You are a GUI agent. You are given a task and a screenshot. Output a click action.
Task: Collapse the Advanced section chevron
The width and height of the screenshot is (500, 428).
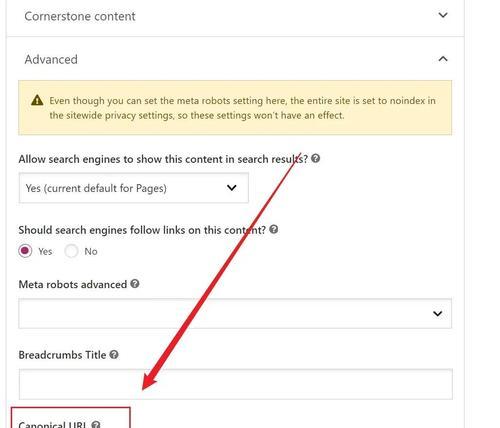tap(443, 59)
